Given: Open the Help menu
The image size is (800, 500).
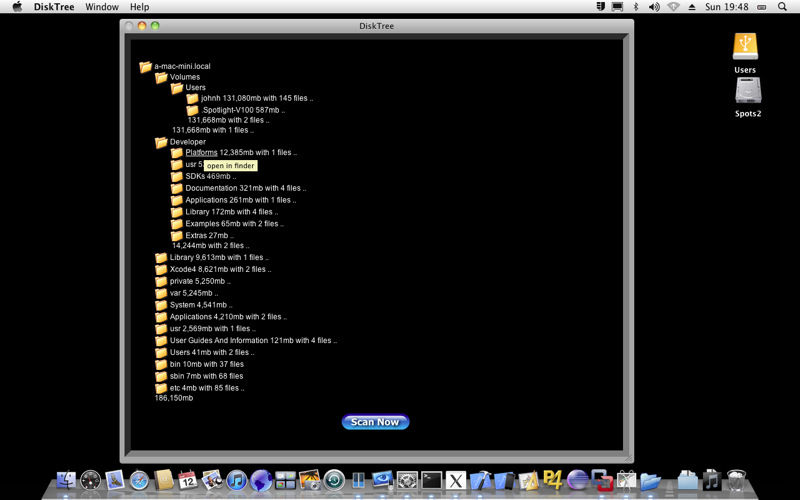Looking at the screenshot, I should [139, 7].
